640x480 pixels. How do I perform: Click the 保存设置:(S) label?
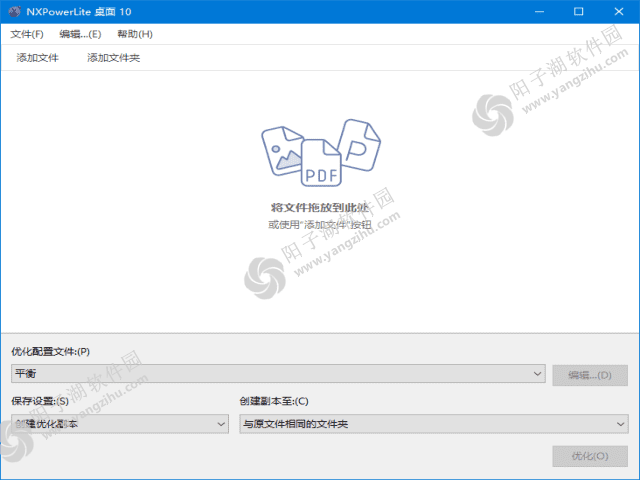(40, 401)
